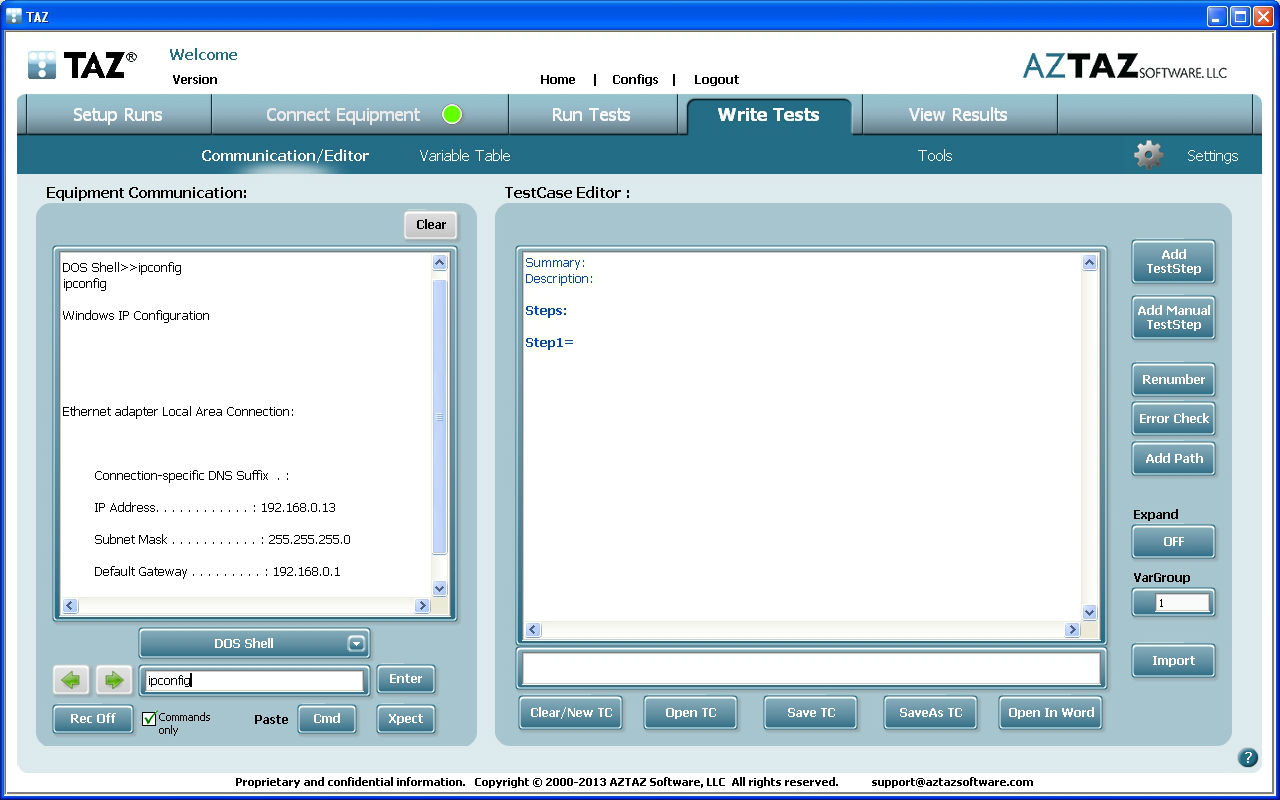Screen dimensions: 1280x800
Task: Switch to the Run Tests tab
Action: (591, 115)
